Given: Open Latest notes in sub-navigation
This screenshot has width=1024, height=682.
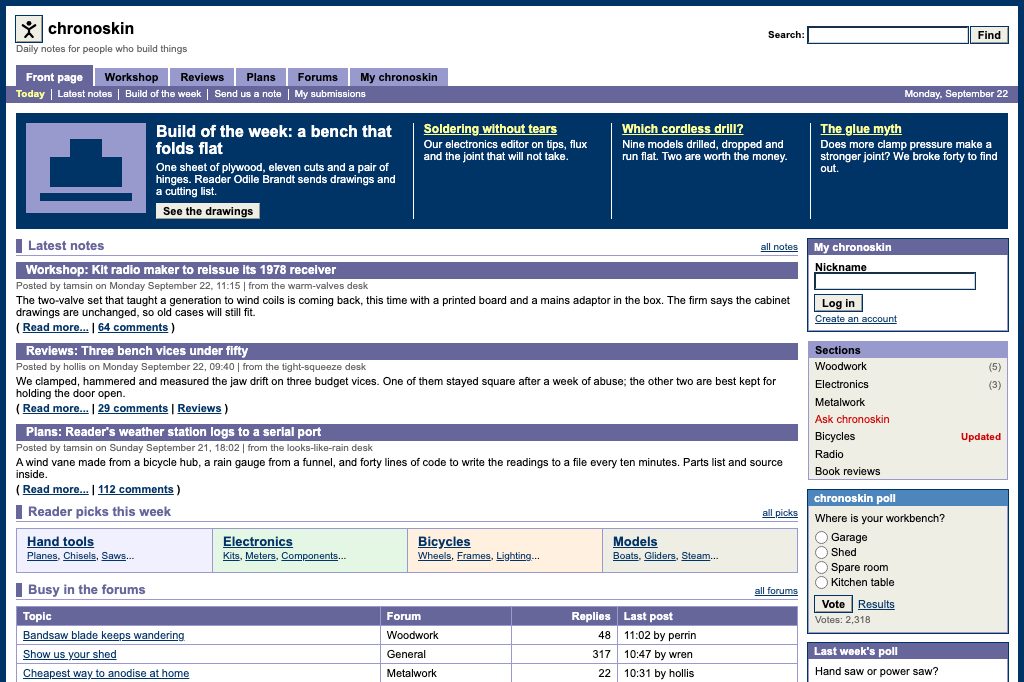Looking at the screenshot, I should click(x=85, y=94).
